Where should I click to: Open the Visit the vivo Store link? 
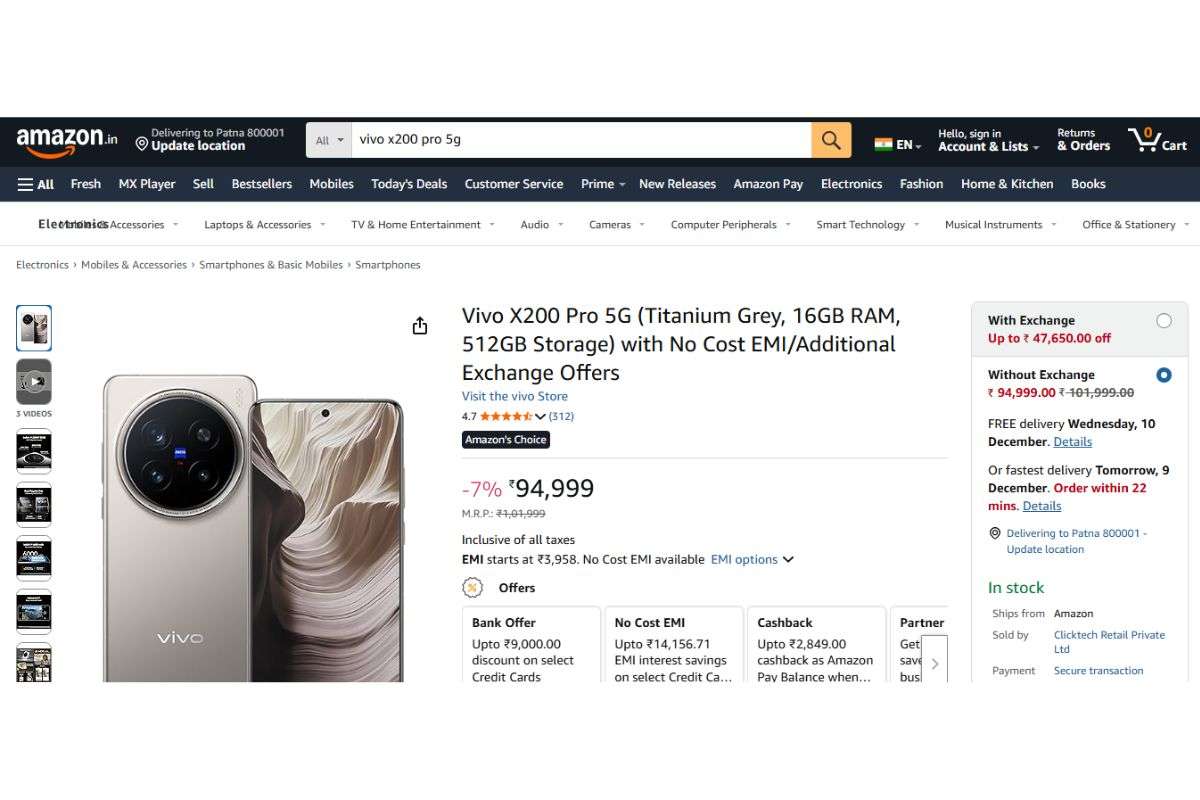(515, 396)
